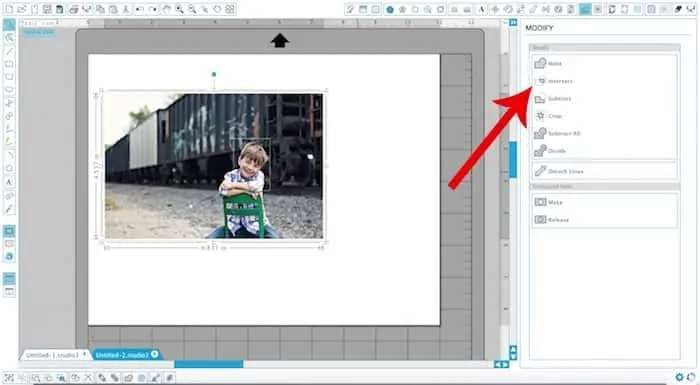The width and height of the screenshot is (700, 385).
Task: Click the Fit to Page icon
Action: (230, 9)
